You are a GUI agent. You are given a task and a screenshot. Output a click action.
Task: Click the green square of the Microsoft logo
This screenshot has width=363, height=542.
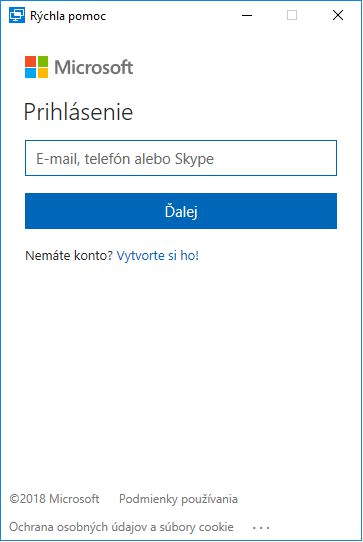coord(43,61)
